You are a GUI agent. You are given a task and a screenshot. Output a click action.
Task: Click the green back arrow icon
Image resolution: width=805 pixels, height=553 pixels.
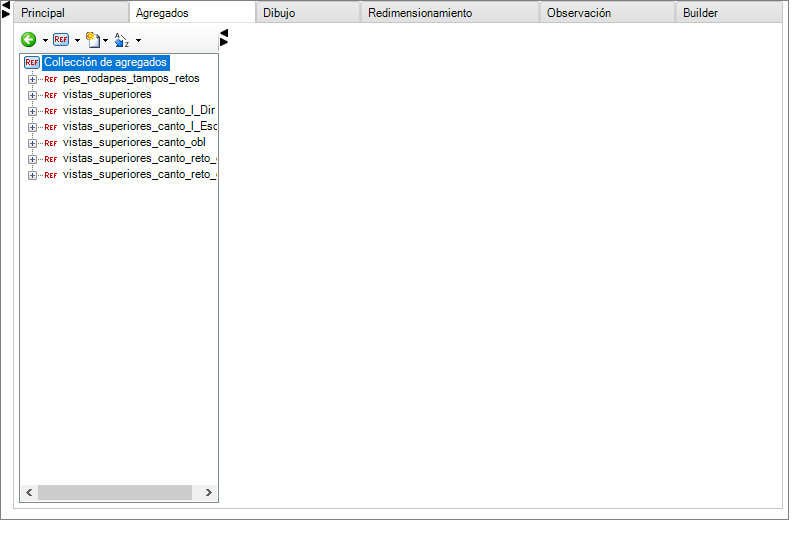point(29,40)
